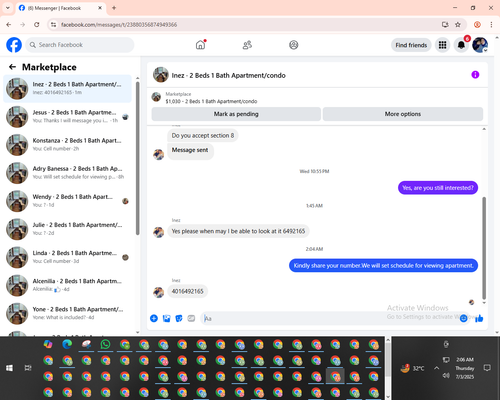
Task: Focus the Aa message input field
Action: coord(330,318)
